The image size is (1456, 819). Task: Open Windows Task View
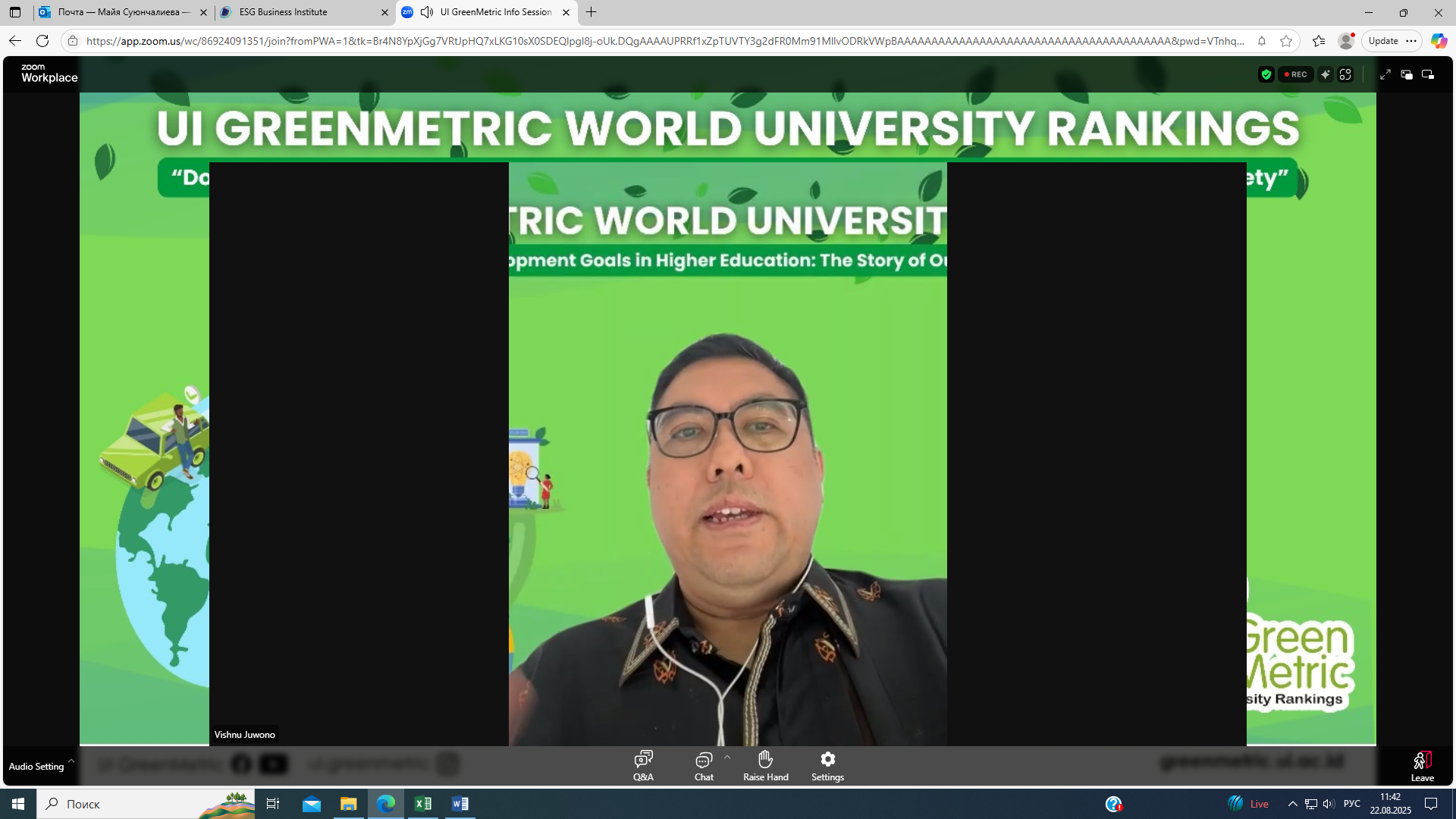tap(273, 804)
